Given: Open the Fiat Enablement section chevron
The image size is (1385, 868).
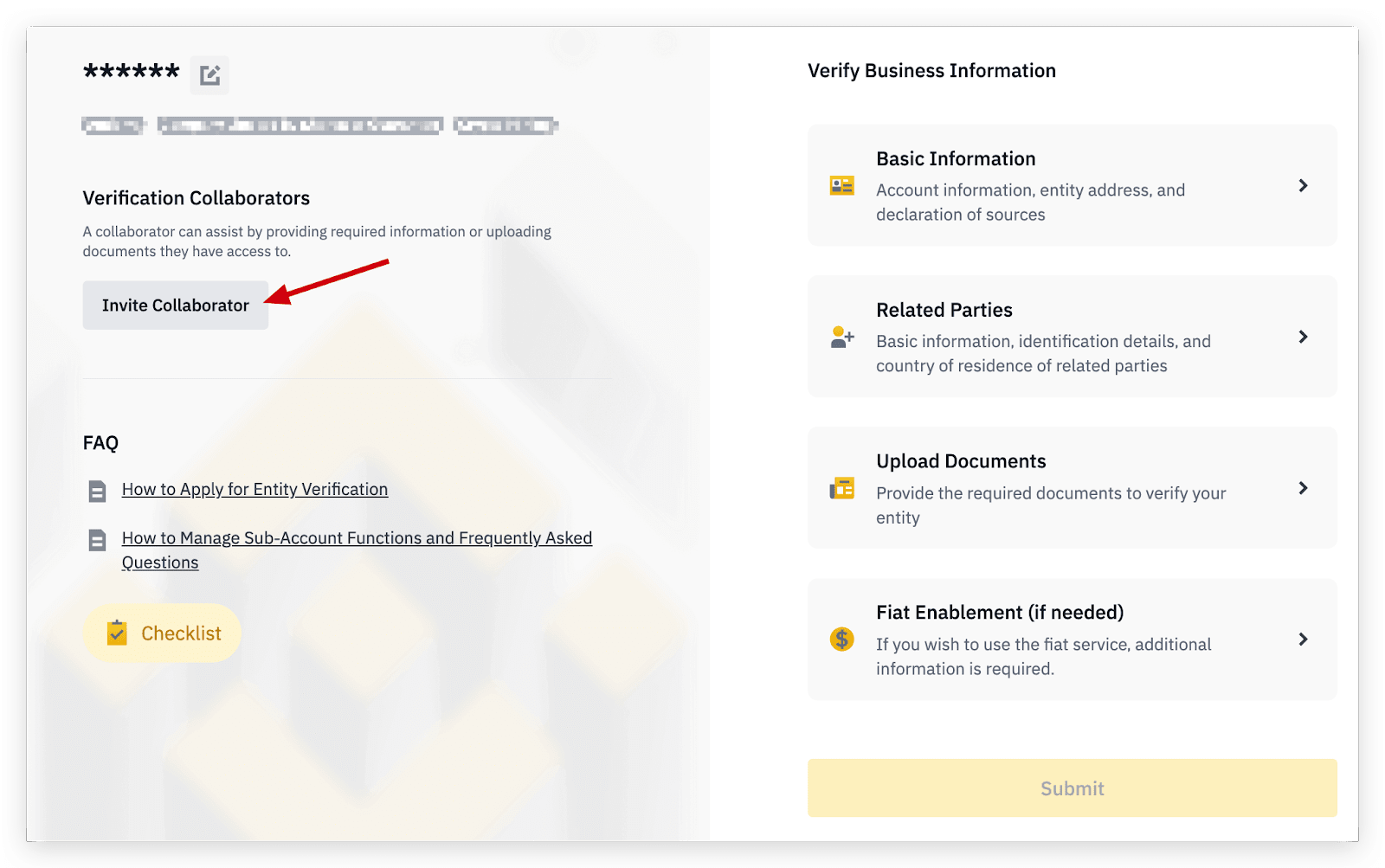Looking at the screenshot, I should pyautogui.click(x=1303, y=640).
